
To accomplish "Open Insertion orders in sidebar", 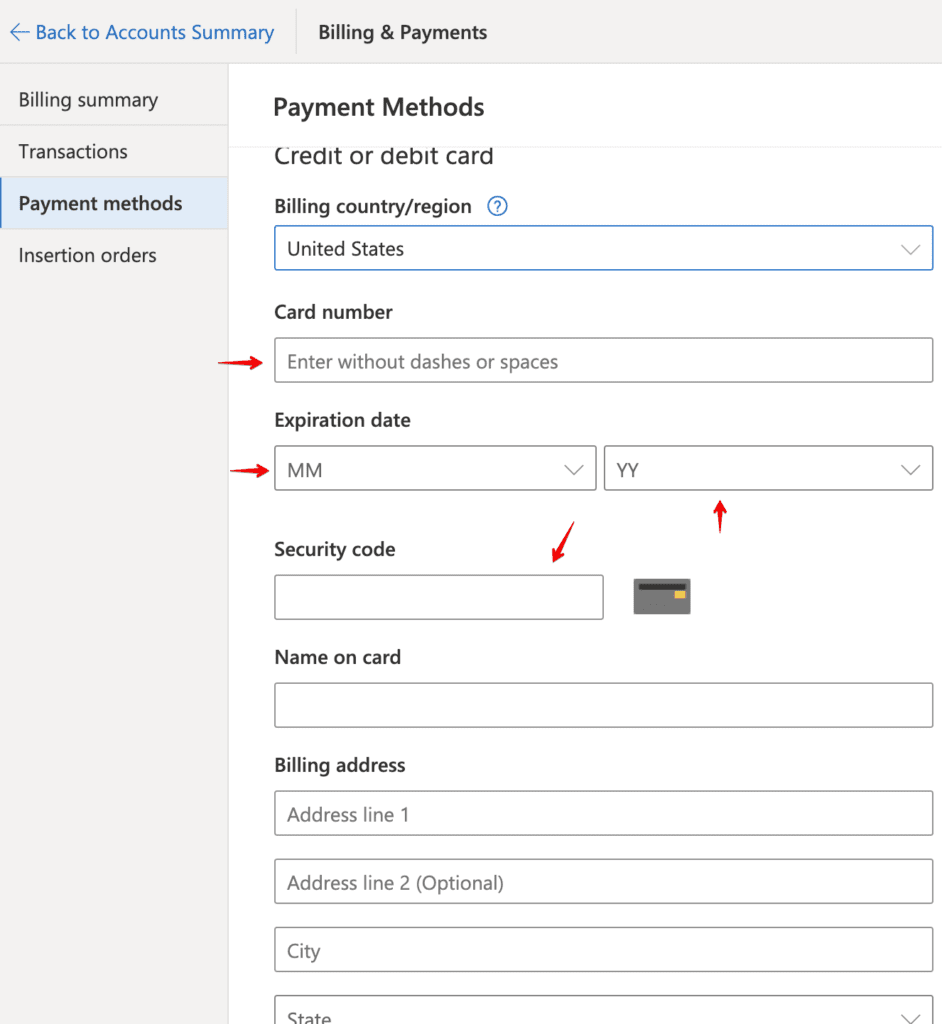I will click(x=87, y=255).
